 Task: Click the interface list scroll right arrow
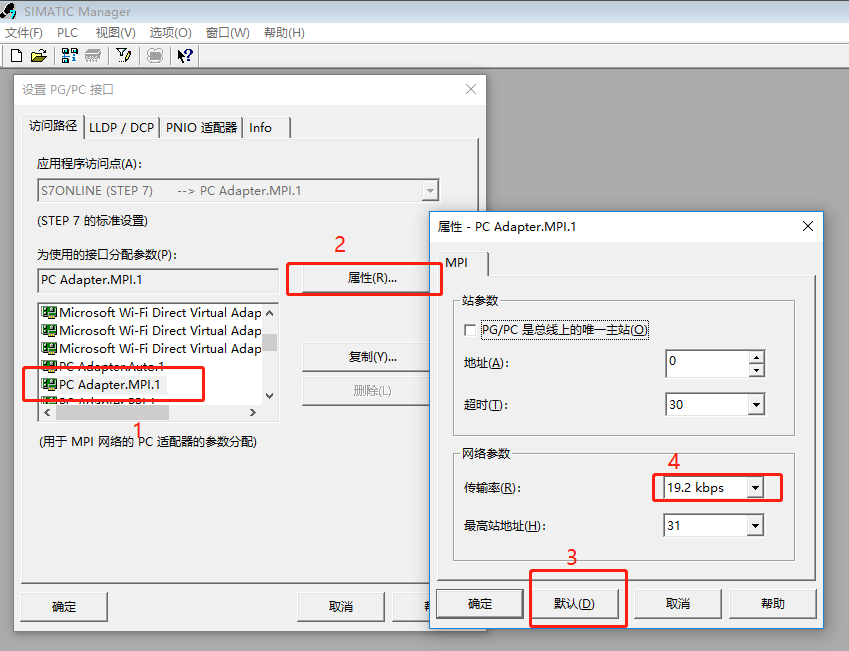pos(253,413)
